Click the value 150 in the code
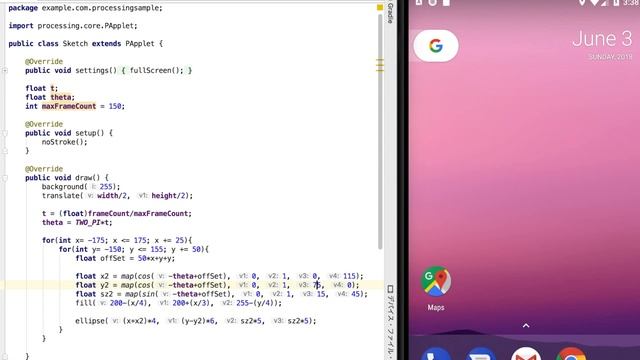This screenshot has height=360, width=640. point(115,106)
